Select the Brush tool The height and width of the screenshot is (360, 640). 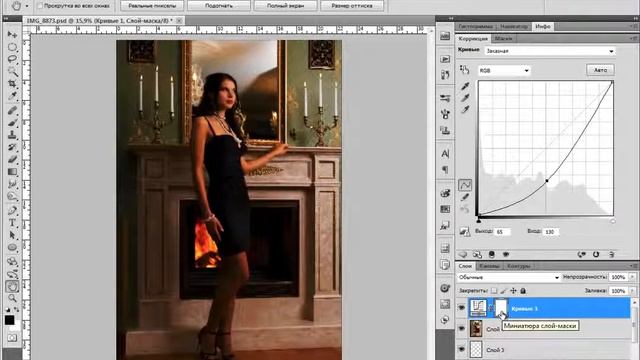[12, 122]
